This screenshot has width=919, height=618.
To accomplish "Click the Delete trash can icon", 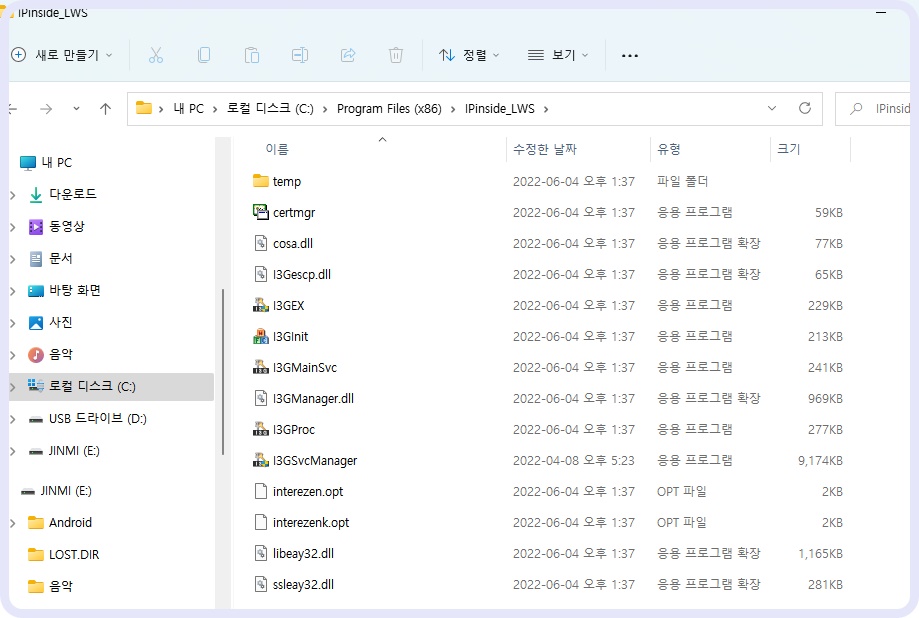I will coord(396,55).
